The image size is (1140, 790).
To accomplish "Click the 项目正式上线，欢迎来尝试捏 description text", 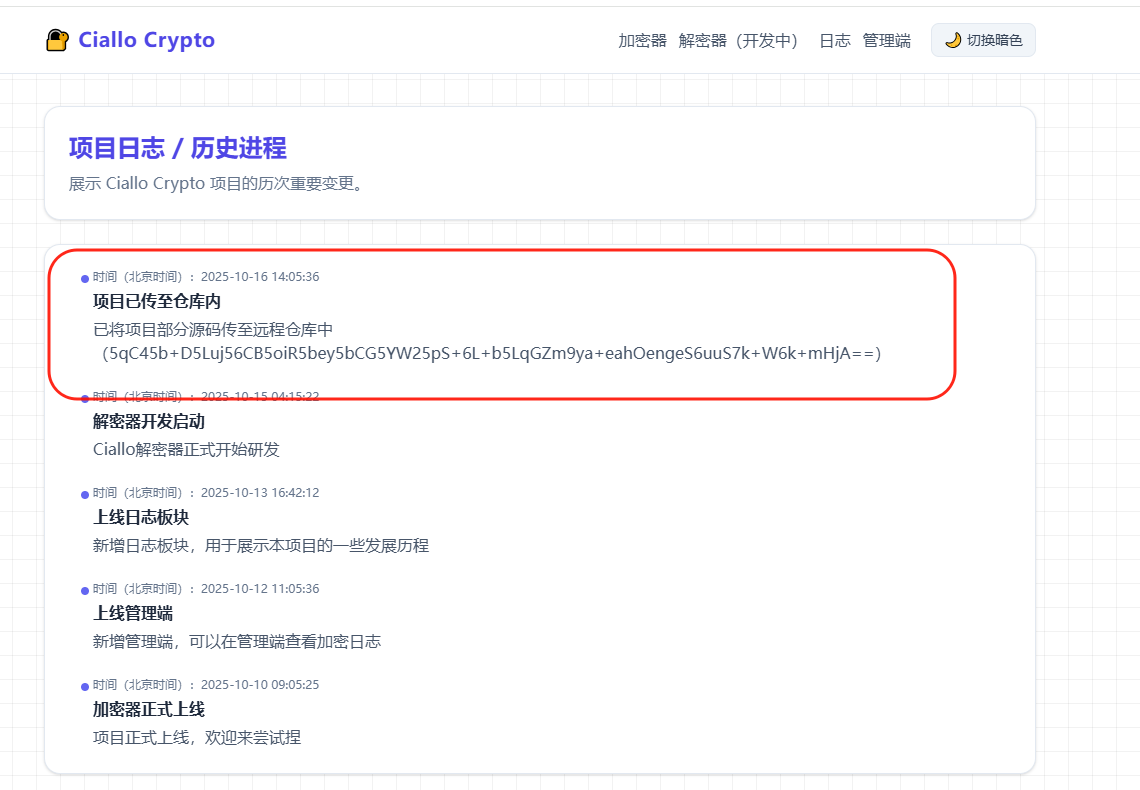I will coord(197,738).
